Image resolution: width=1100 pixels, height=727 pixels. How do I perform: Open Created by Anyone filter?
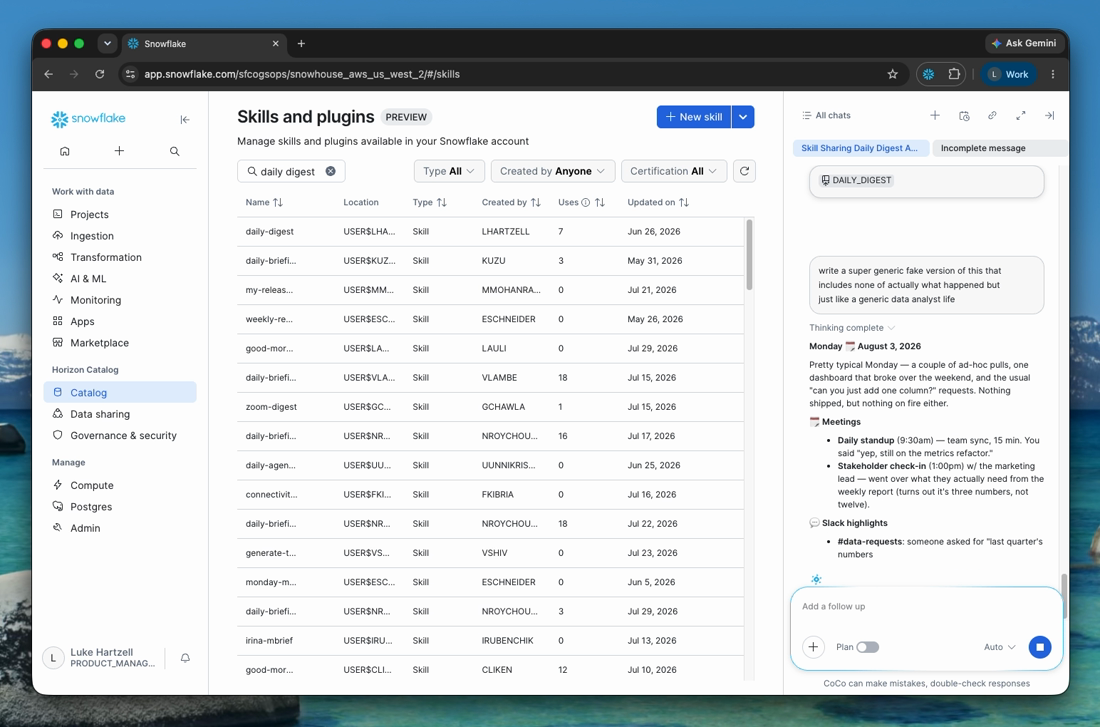(553, 171)
